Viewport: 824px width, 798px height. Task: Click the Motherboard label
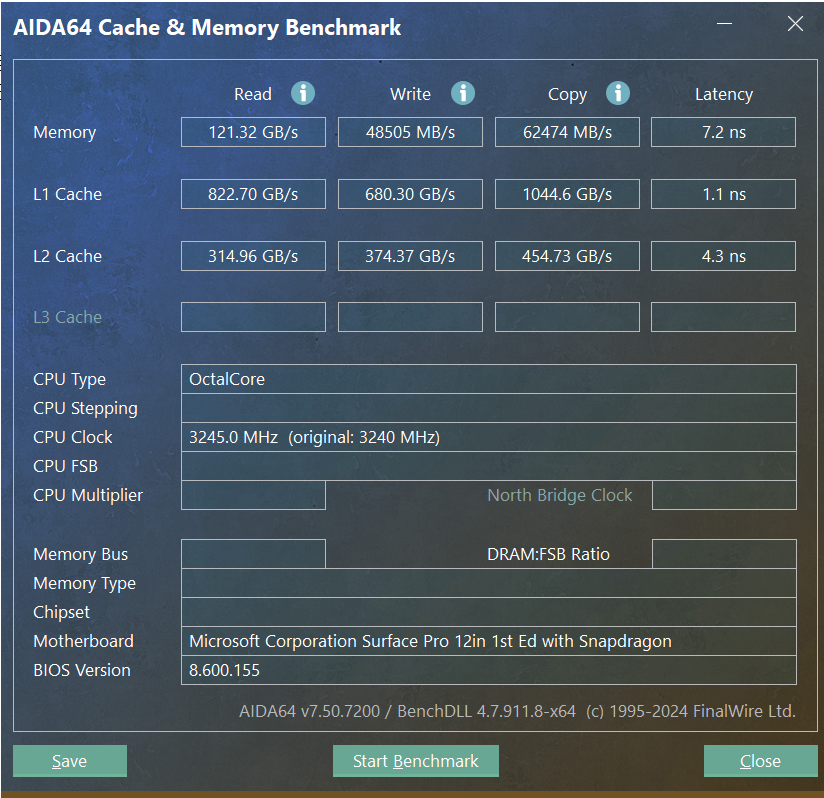pyautogui.click(x=83, y=641)
